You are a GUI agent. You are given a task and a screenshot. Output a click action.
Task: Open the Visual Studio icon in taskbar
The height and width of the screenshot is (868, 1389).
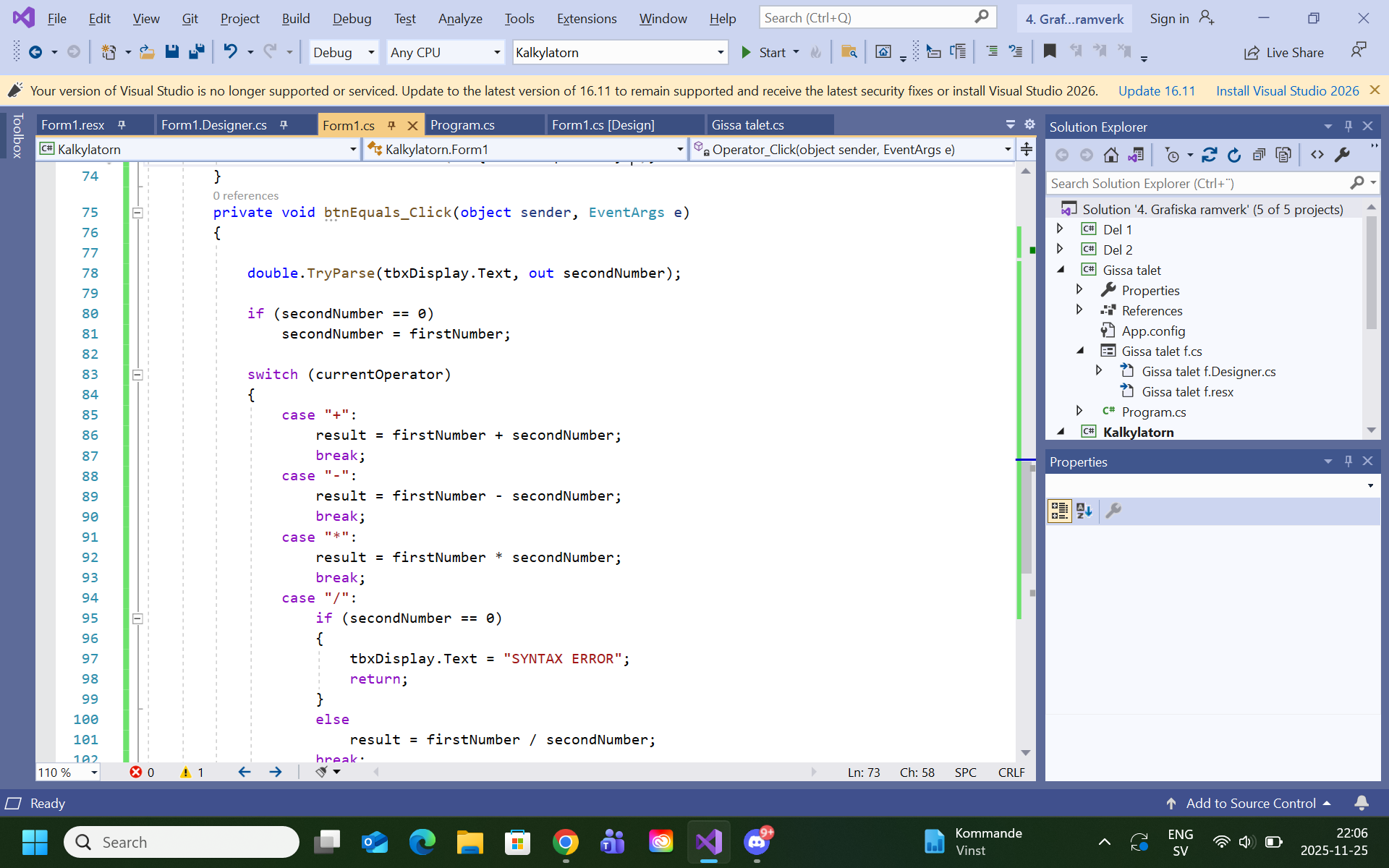[708, 842]
